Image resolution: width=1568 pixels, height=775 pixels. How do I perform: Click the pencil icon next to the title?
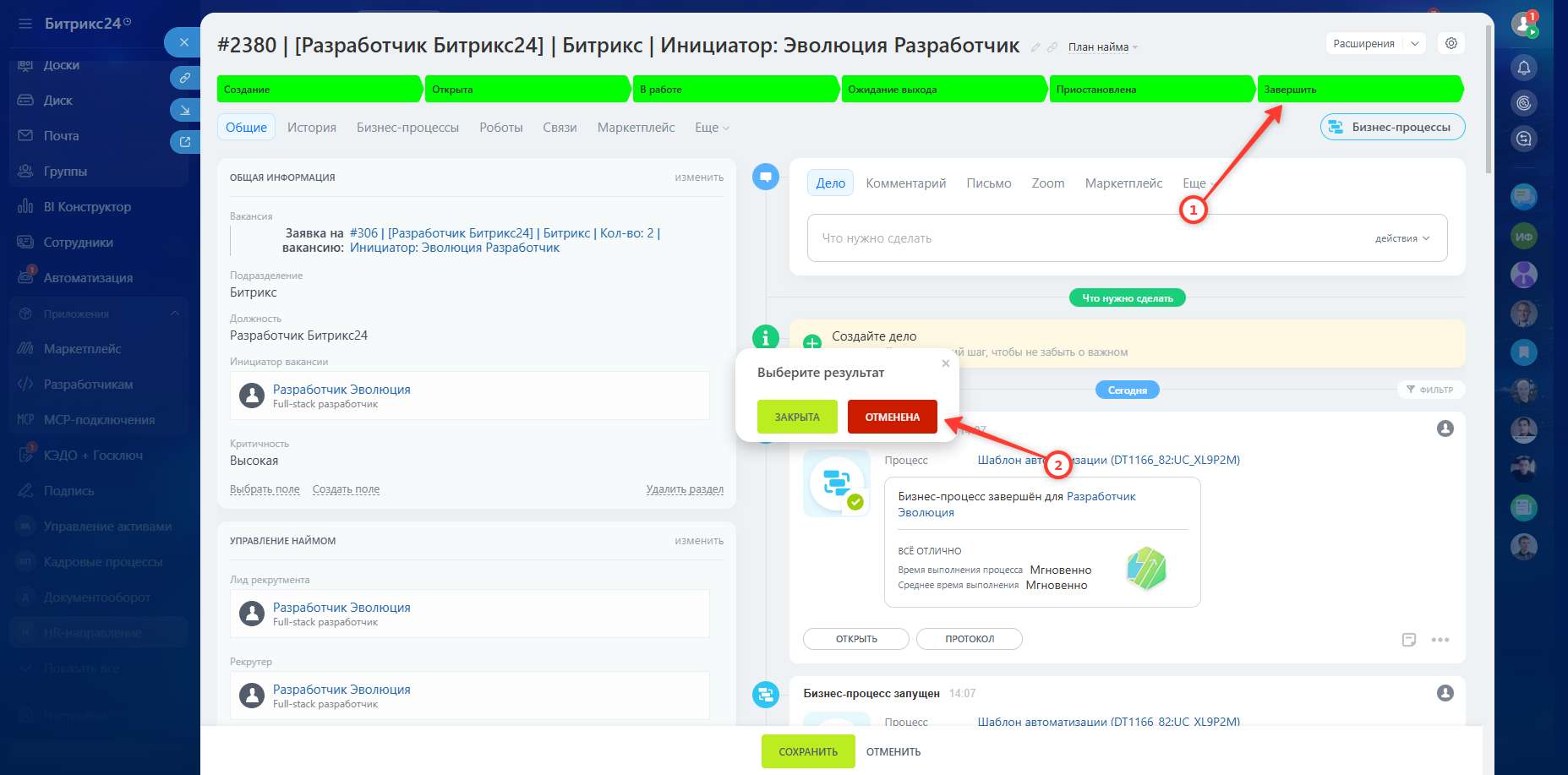[1035, 47]
